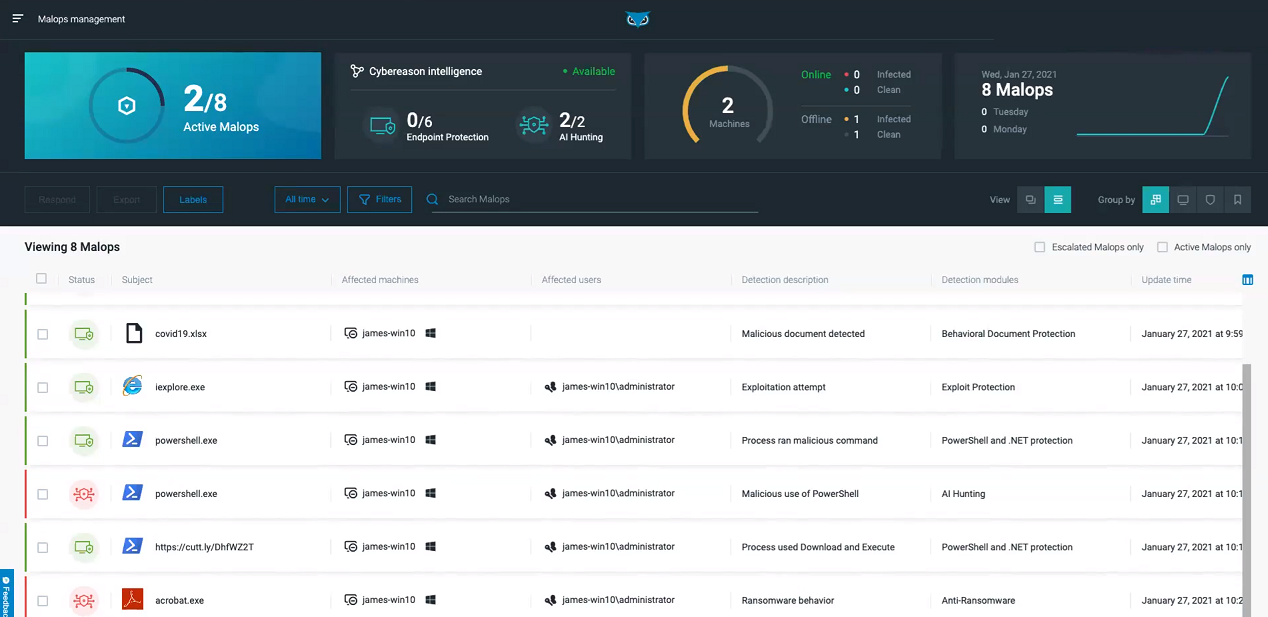Group malops by label using bookmark icon
The image size is (1268, 617).
(1238, 199)
